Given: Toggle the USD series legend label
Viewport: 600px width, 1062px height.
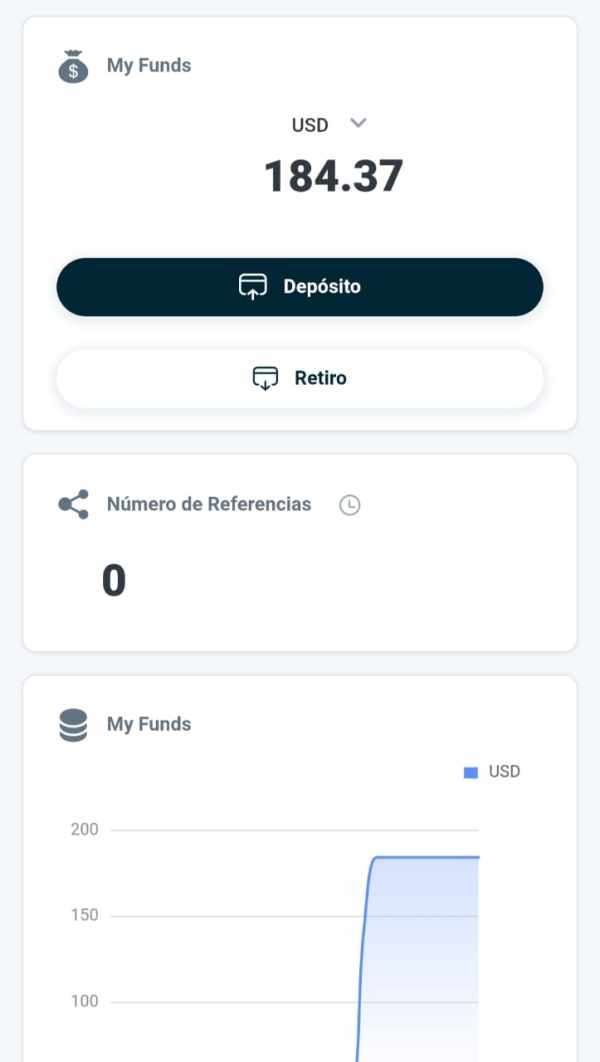Looking at the screenshot, I should click(x=504, y=772).
